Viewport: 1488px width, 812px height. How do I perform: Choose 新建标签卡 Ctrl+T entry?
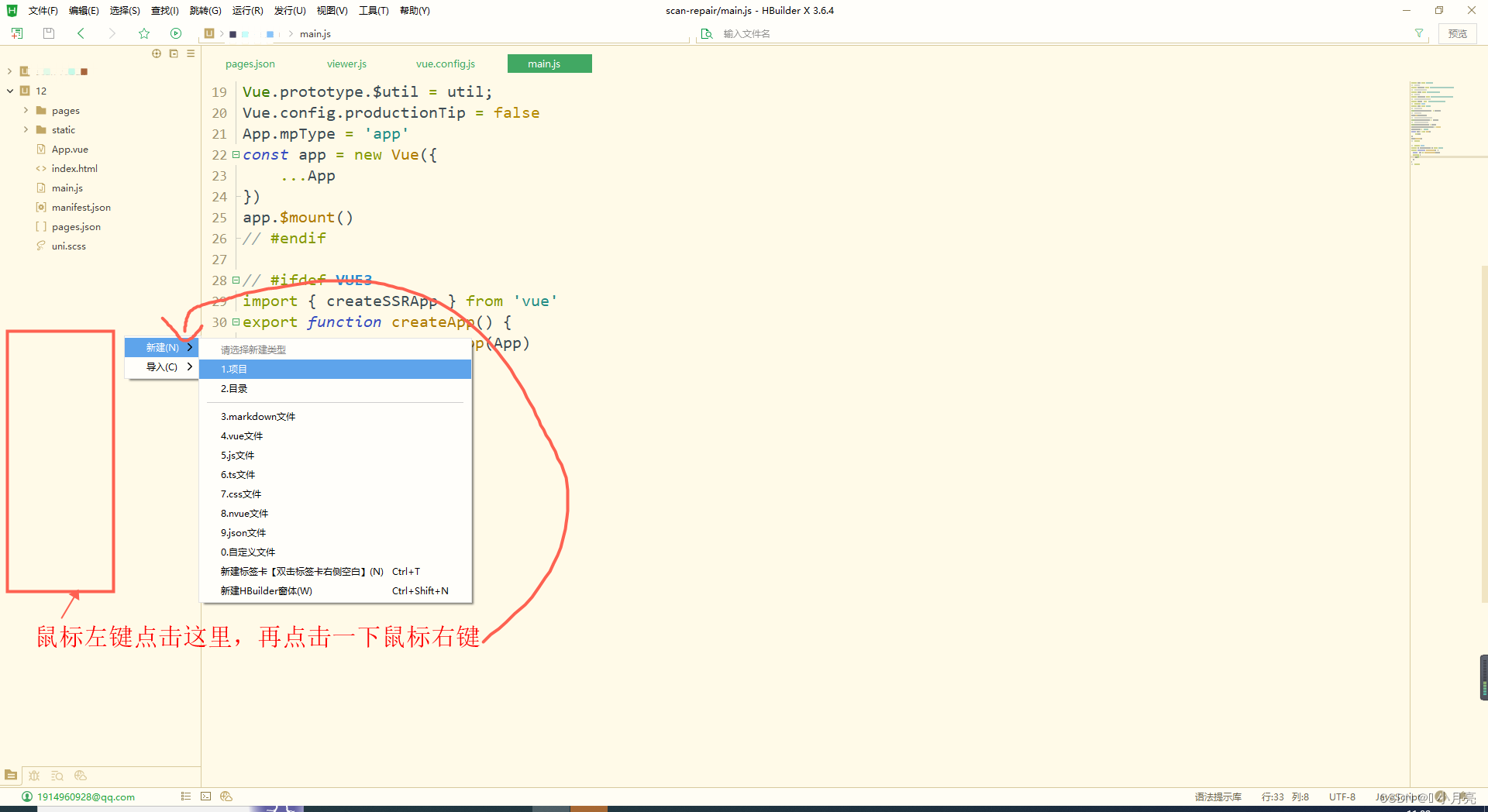(336, 571)
